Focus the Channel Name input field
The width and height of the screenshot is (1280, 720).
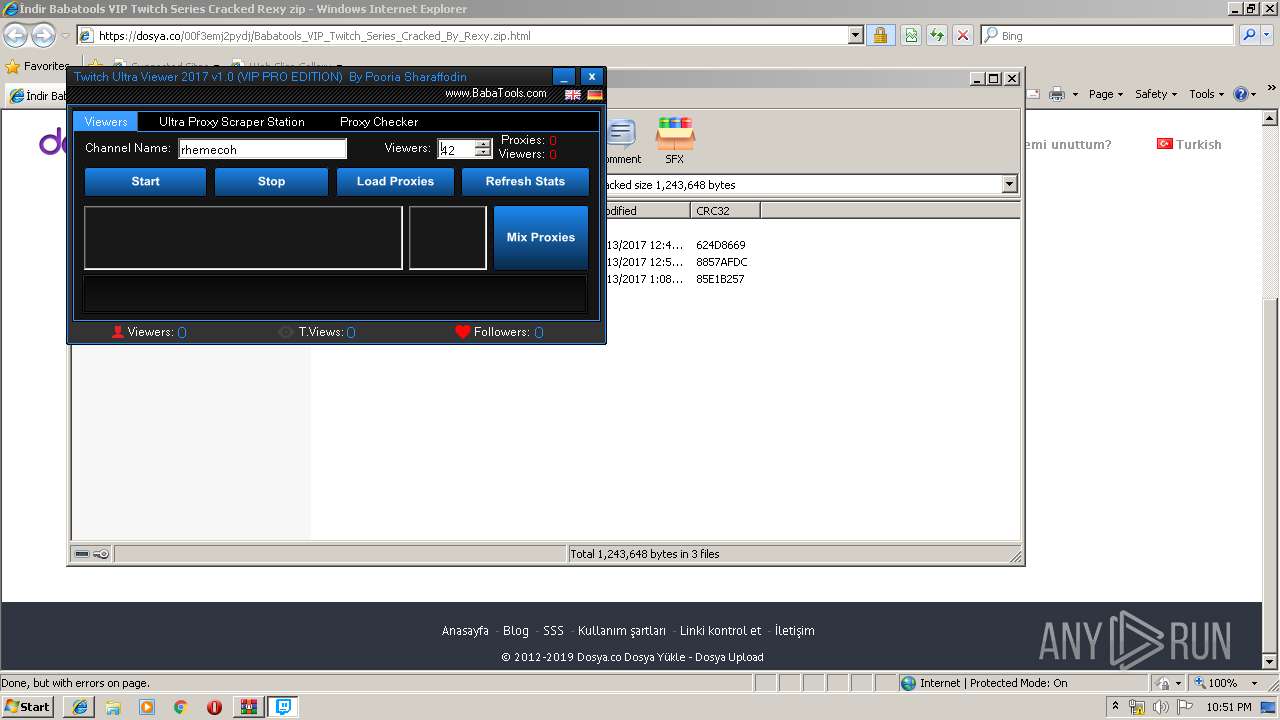263,149
